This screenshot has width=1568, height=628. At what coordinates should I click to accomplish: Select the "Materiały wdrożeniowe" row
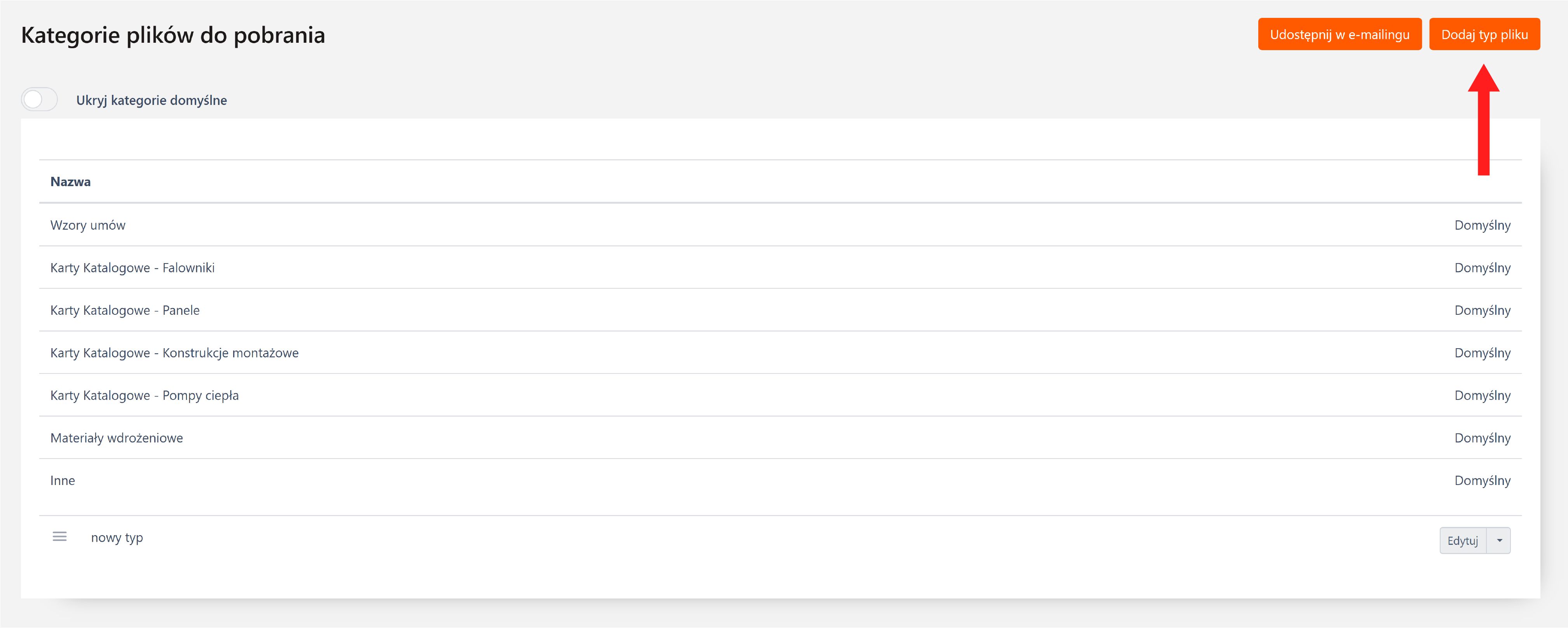pyautogui.click(x=116, y=438)
